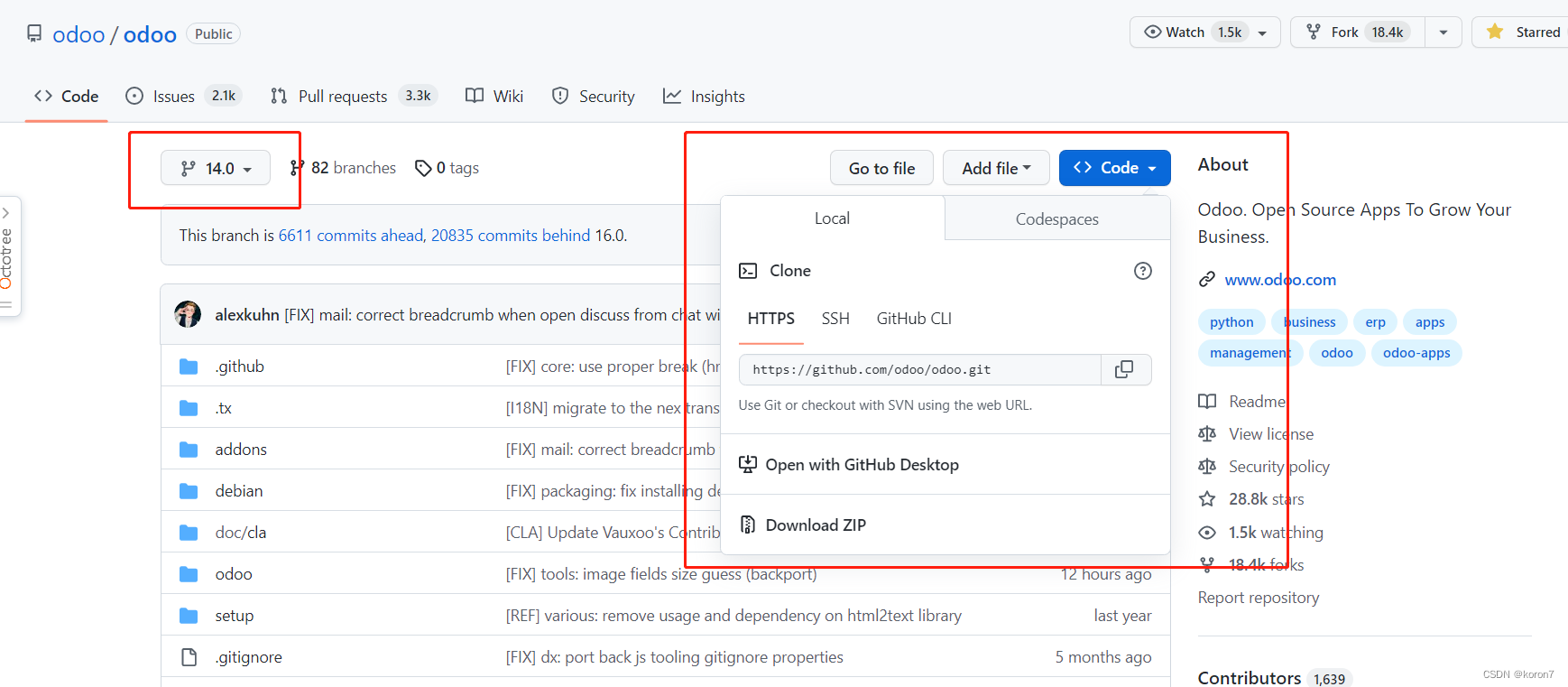Open the Watch notifications dropdown
Viewport: 1568px width, 687px height.
(1204, 32)
